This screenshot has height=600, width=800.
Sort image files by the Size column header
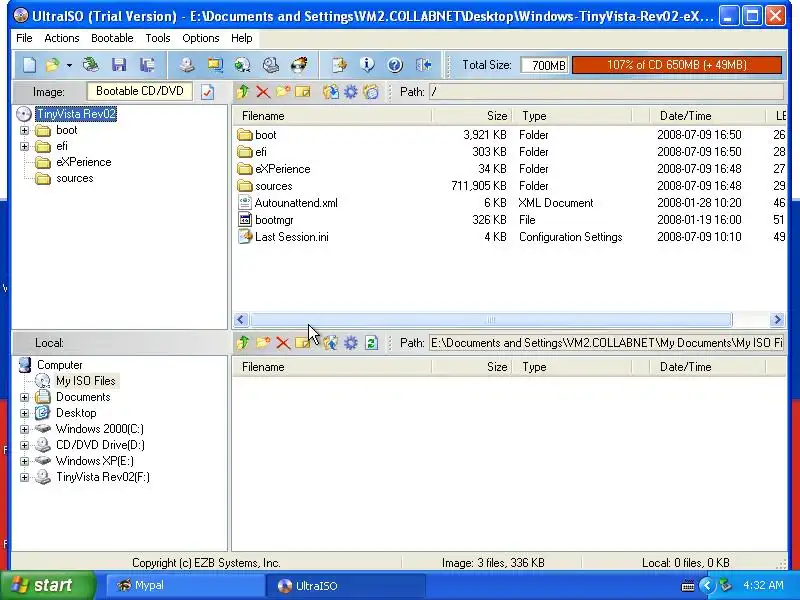coord(472,116)
